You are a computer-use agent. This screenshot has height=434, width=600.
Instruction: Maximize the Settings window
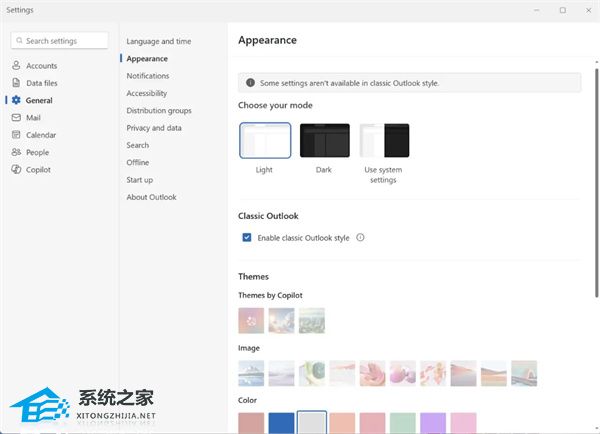click(562, 10)
